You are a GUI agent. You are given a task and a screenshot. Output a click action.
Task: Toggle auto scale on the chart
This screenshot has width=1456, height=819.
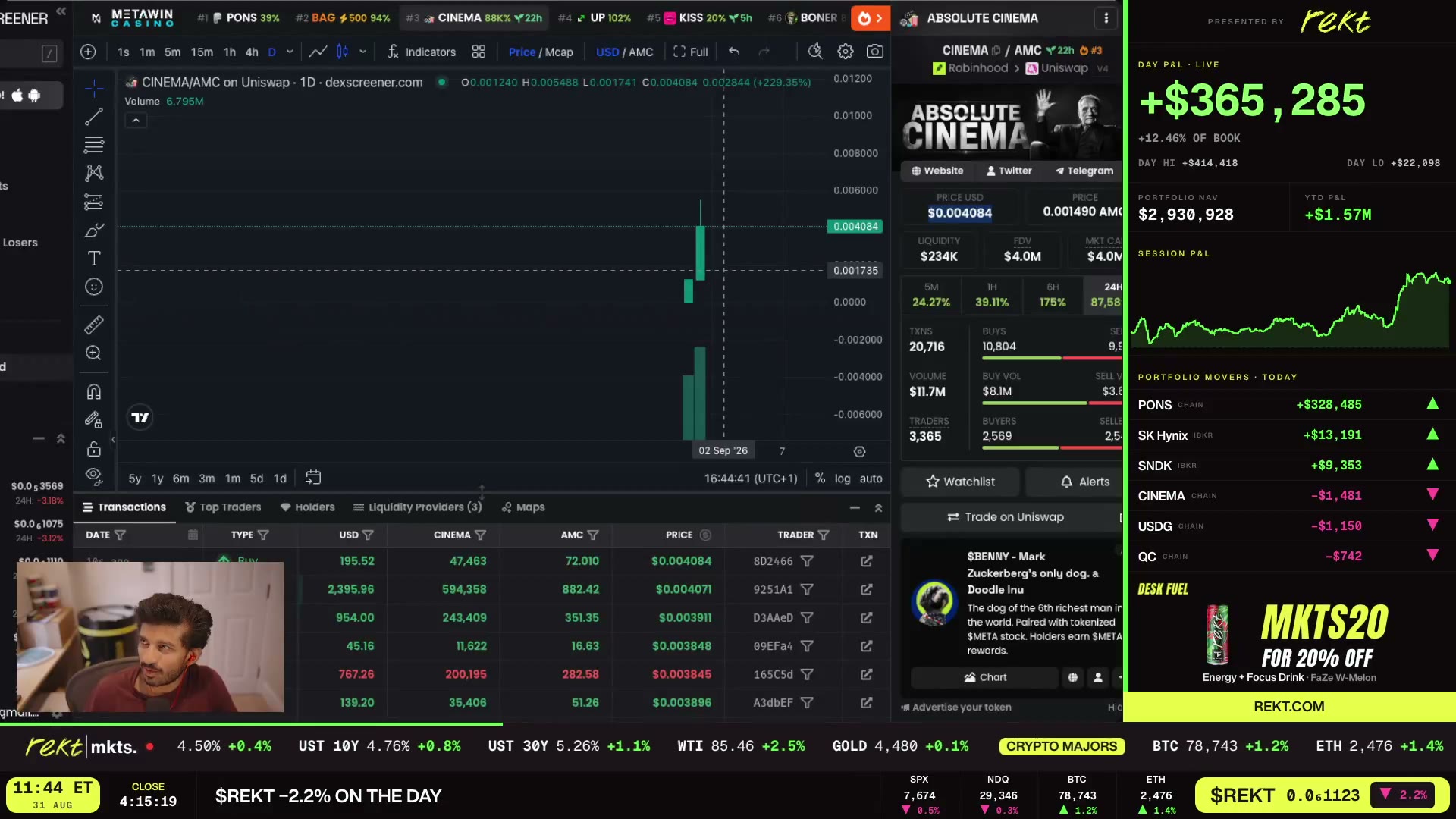pos(871,479)
